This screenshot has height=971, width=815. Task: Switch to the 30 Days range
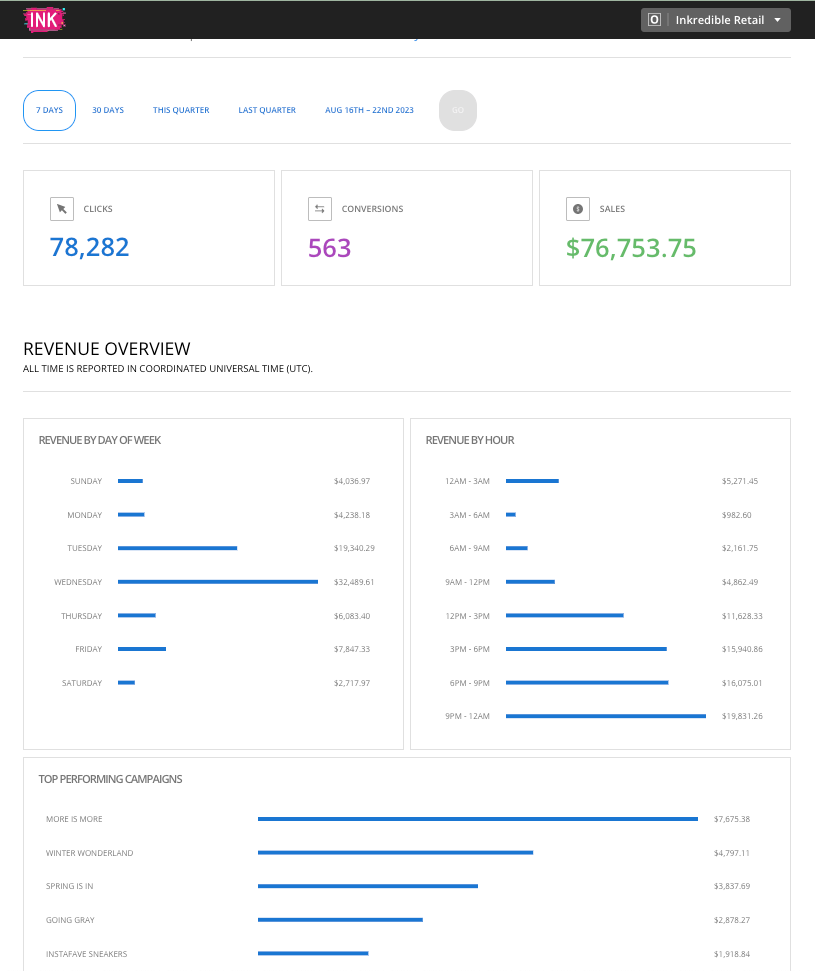tap(108, 110)
